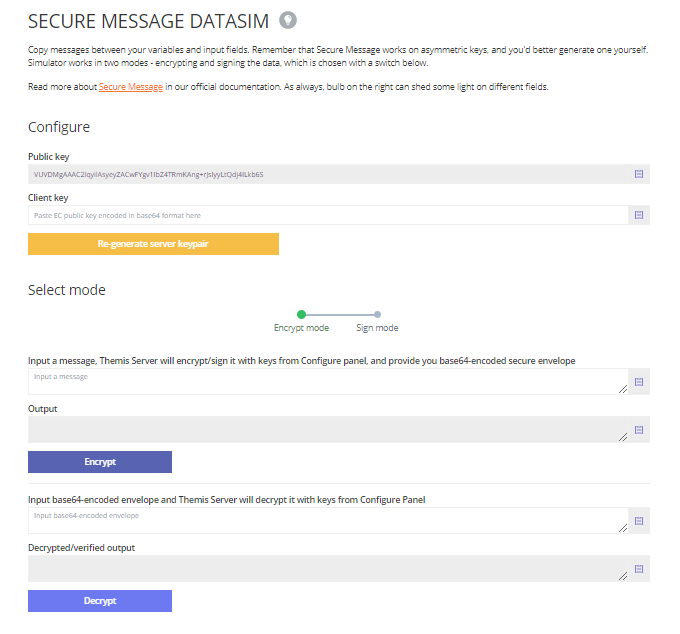Viewport: 680px width, 634px height.
Task: Click the Encrypt button
Action: pyautogui.click(x=100, y=462)
